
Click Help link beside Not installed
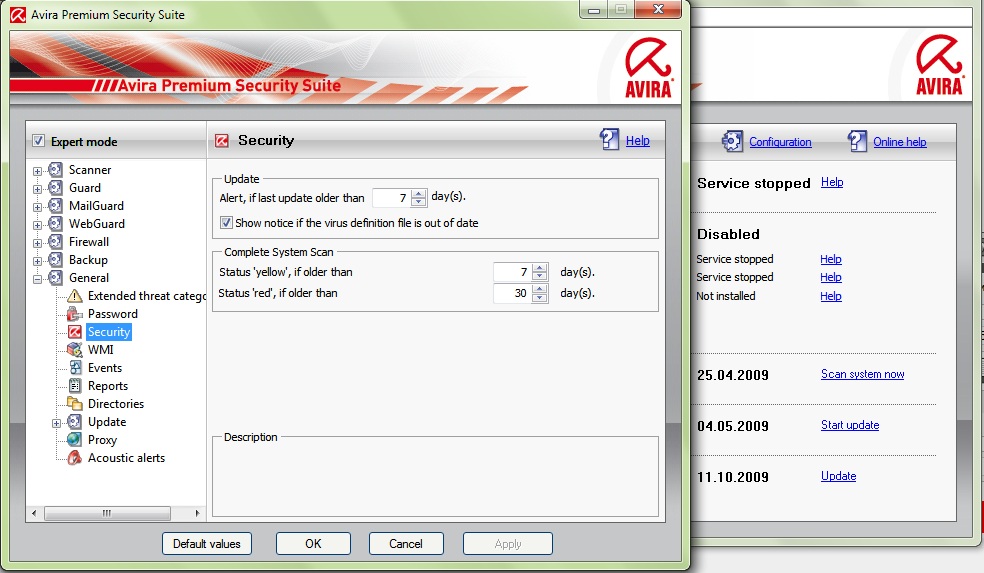click(831, 296)
